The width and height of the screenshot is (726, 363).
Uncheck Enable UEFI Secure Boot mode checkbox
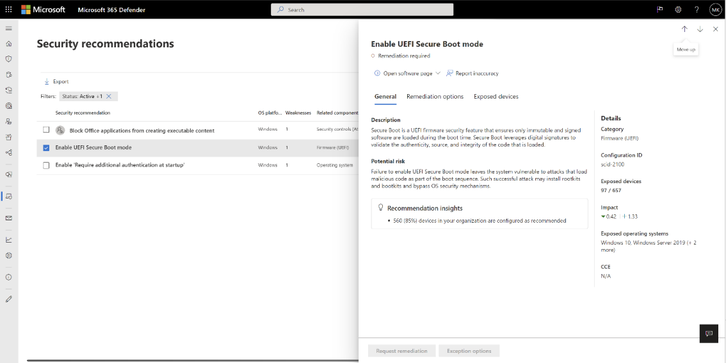46,148
